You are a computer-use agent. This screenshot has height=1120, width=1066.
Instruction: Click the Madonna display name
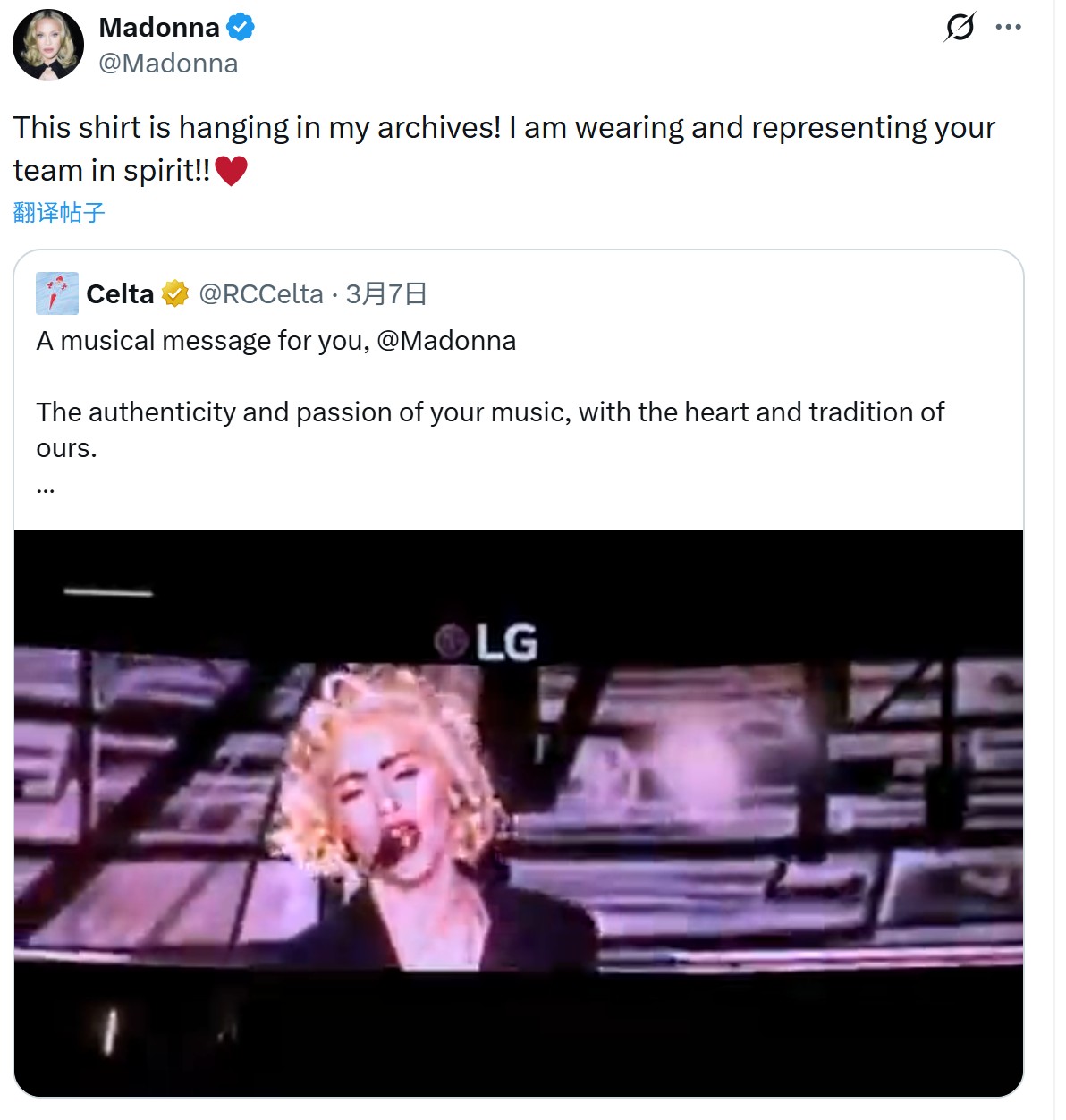(159, 28)
